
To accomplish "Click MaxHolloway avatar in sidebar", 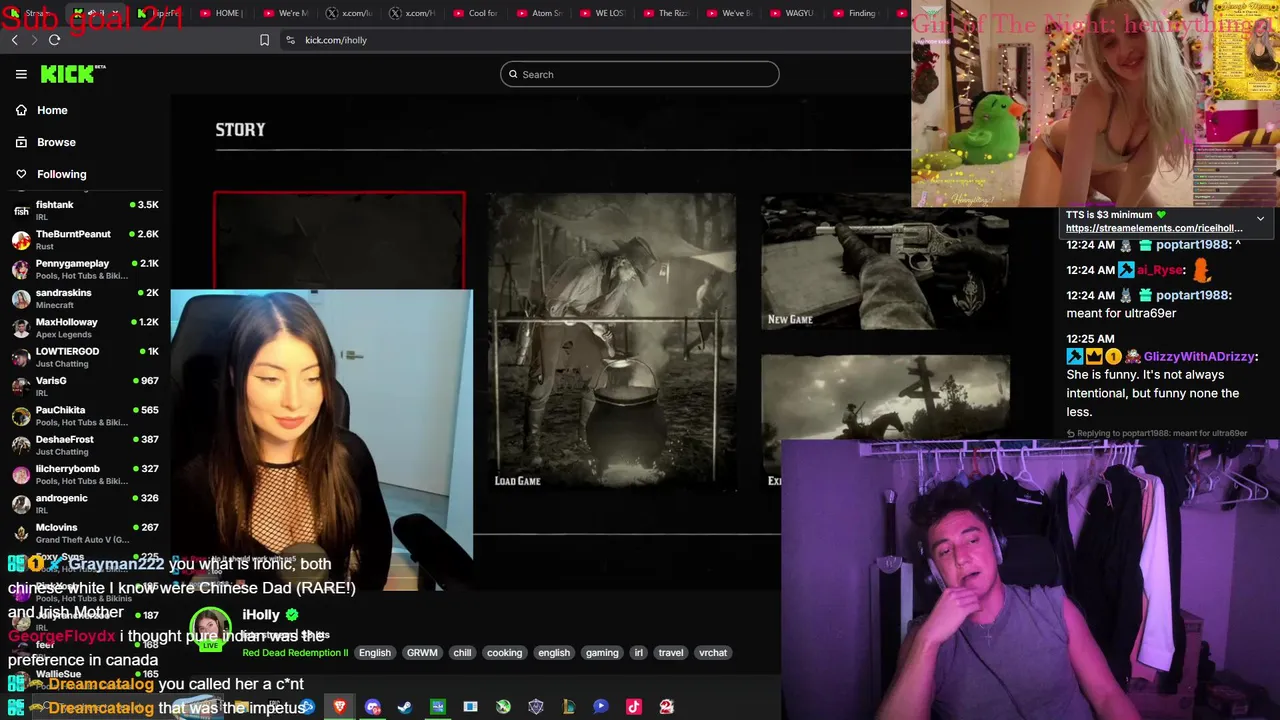I will pos(21,328).
